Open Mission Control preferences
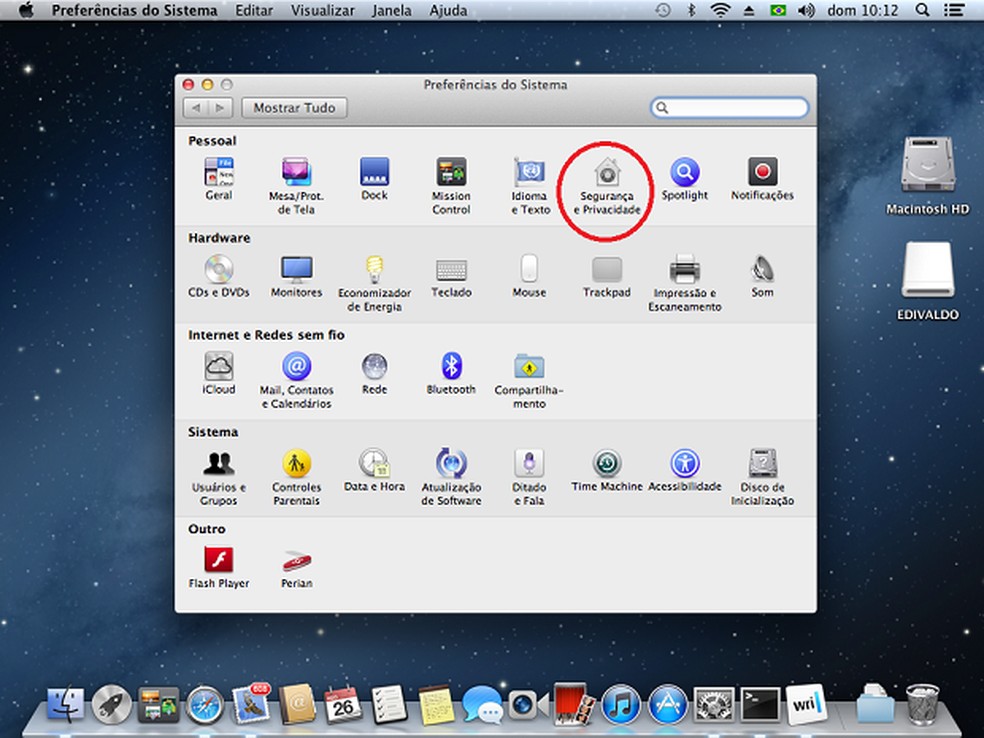The width and height of the screenshot is (984, 738). pyautogui.click(x=451, y=186)
